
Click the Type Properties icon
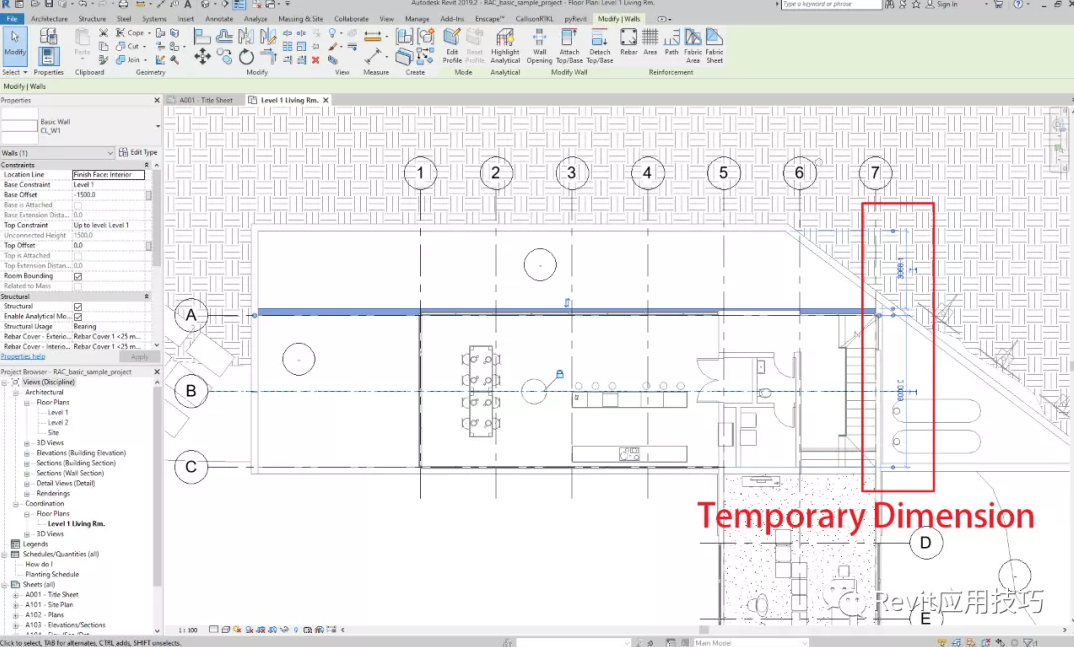[x=48, y=36]
